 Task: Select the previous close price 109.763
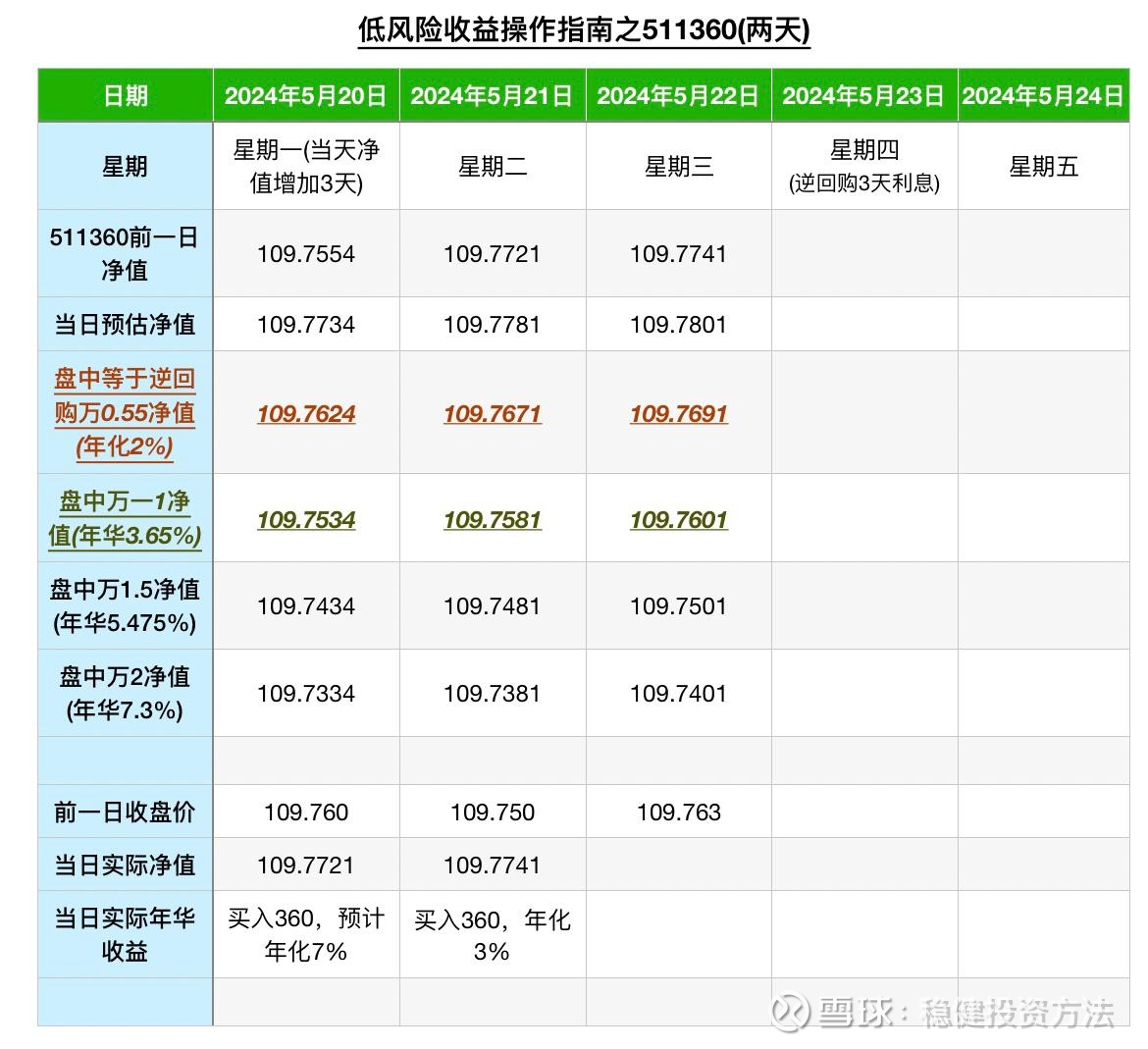[678, 812]
